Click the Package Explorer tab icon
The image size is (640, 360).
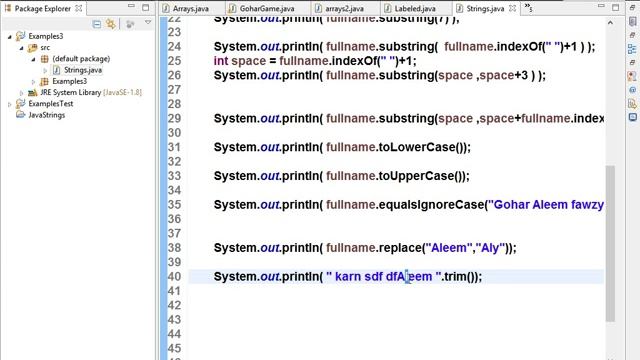coord(8,8)
